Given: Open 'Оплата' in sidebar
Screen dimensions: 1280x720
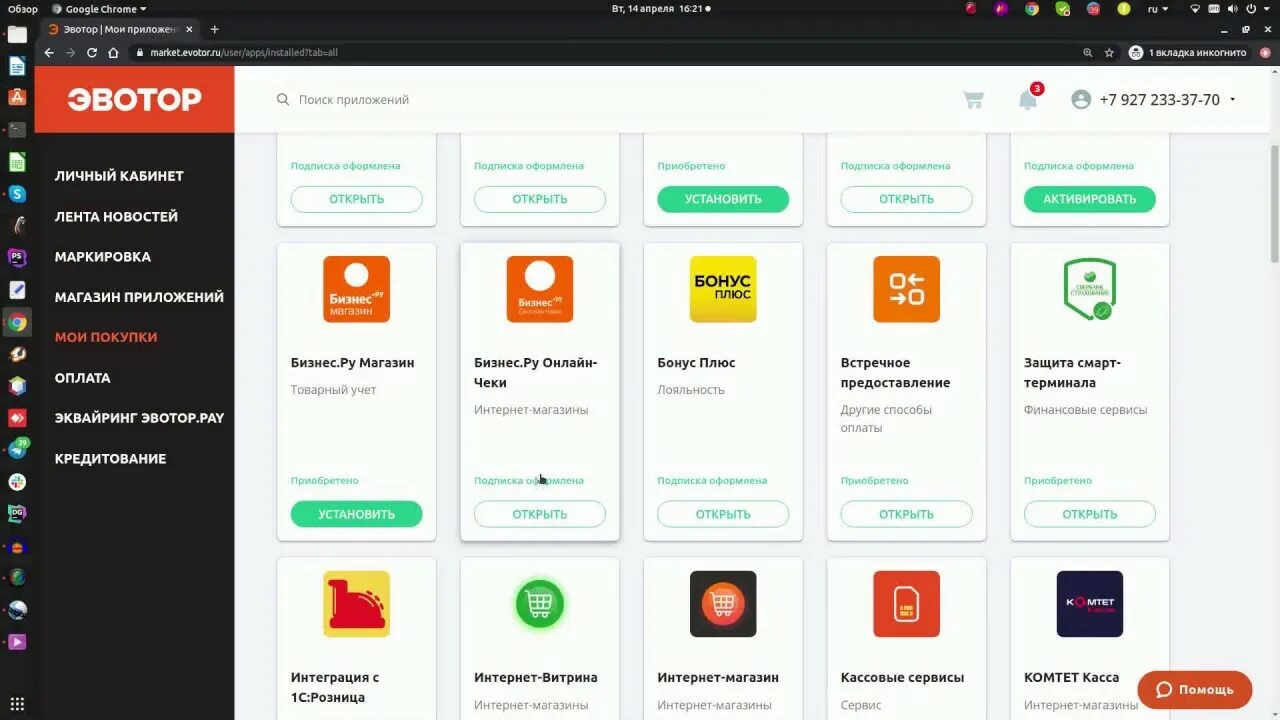Looking at the screenshot, I should click(82, 378).
